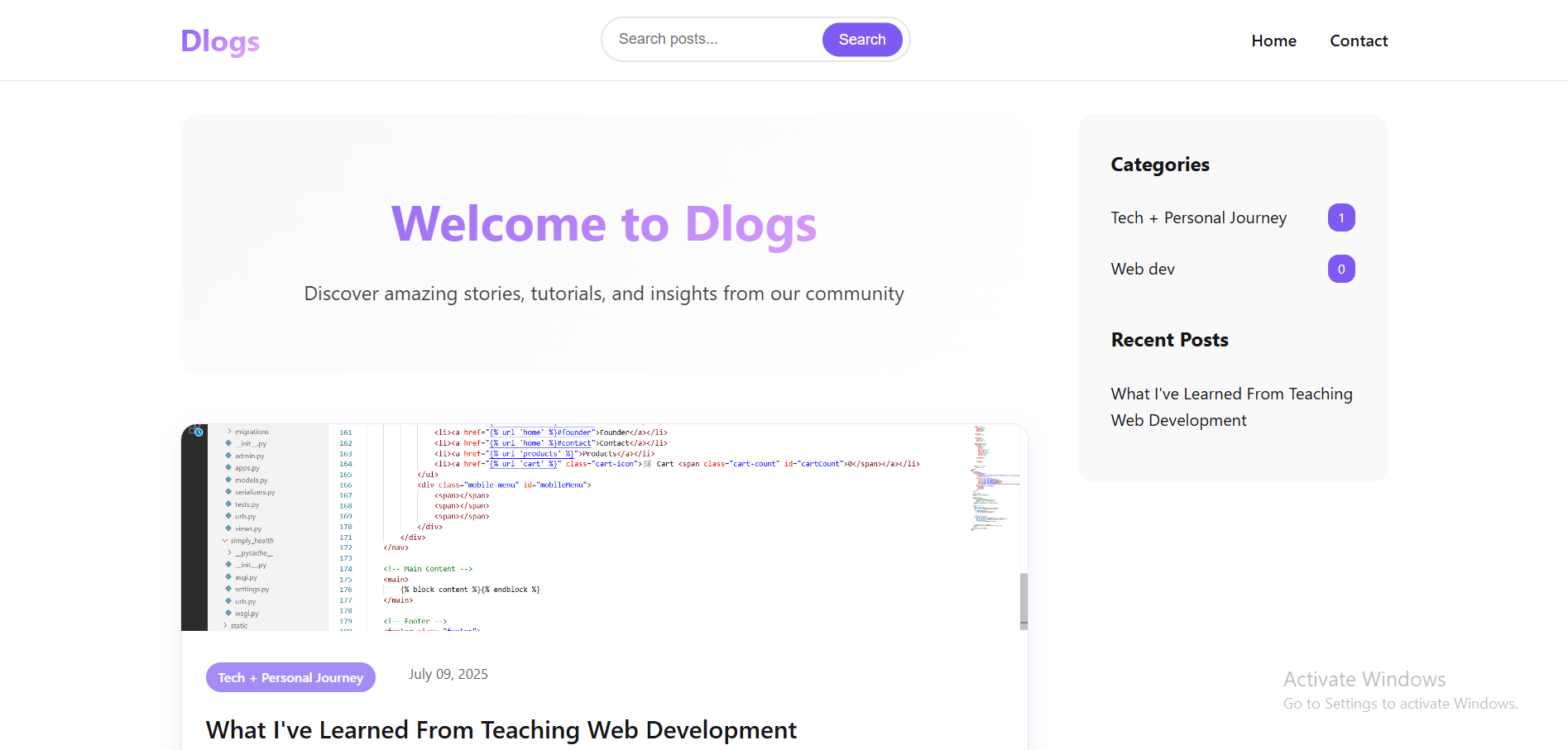Click the Tech + Personal Journey tag
Screen dimensions: 1568x750
(290, 677)
